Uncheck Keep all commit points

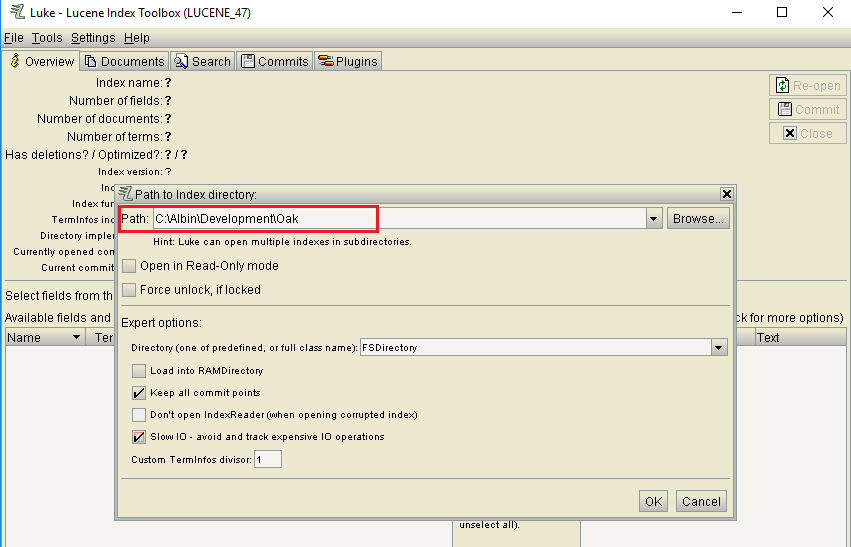(139, 393)
